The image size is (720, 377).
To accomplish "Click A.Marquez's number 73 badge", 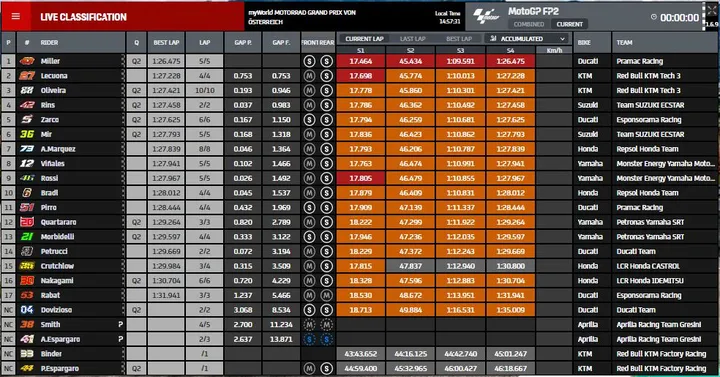I will pyautogui.click(x=27, y=149).
